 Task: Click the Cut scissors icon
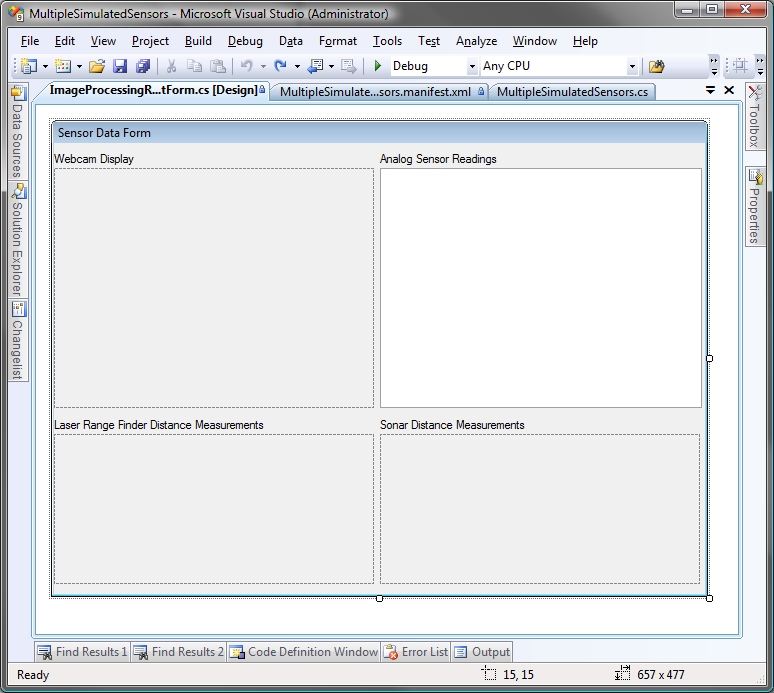click(171, 66)
